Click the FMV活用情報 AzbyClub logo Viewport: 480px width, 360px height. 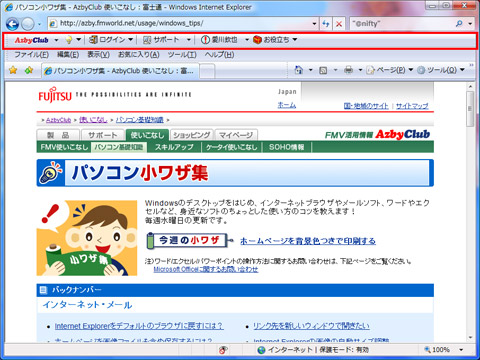[x=377, y=135]
